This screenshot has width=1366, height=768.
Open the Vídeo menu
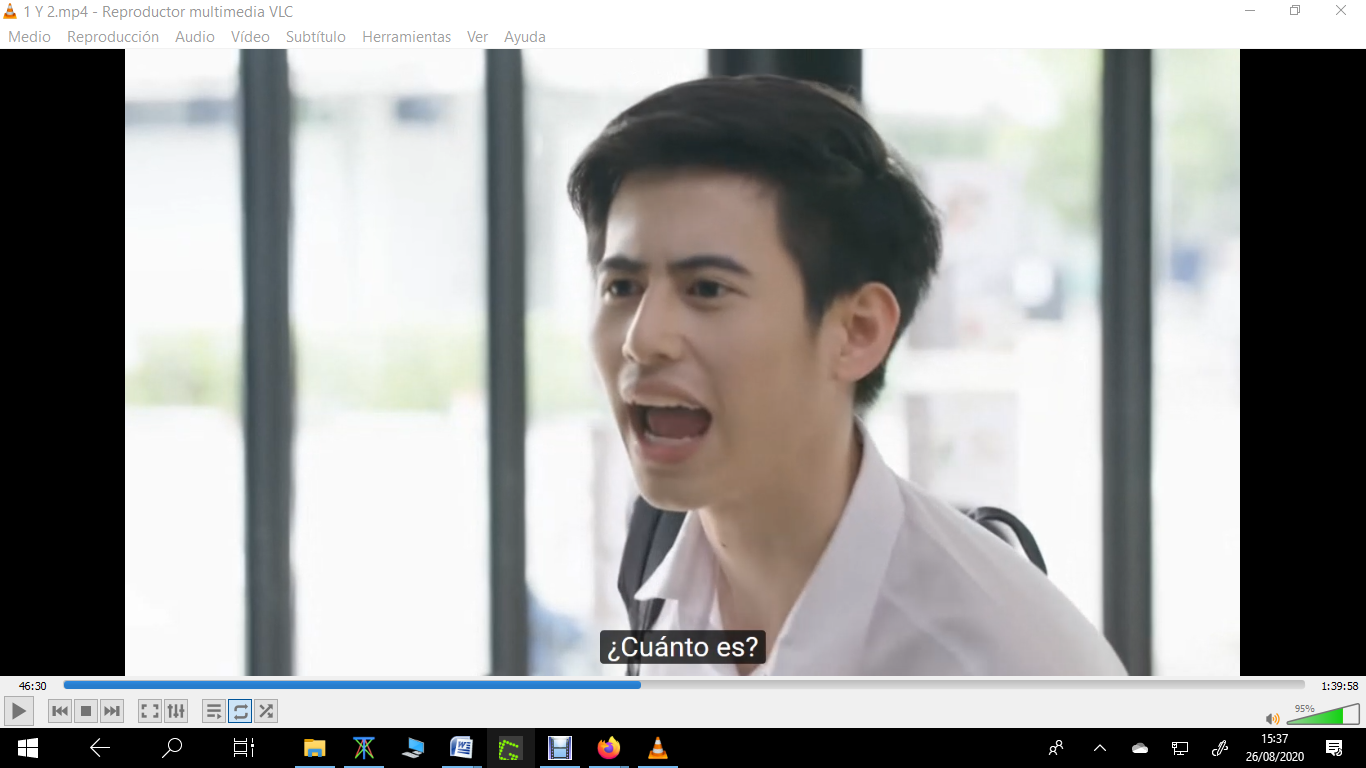pyautogui.click(x=250, y=37)
